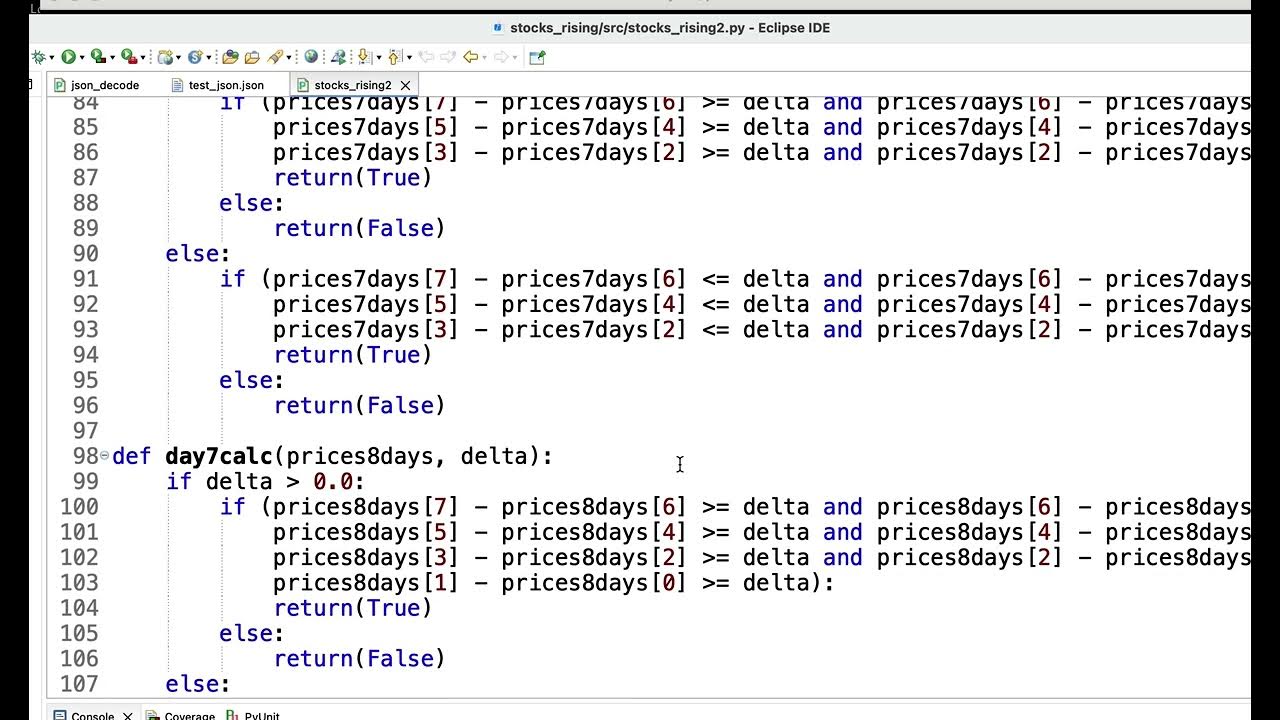Click the New Java Package icon
The width and height of the screenshot is (1280, 720).
[165, 57]
